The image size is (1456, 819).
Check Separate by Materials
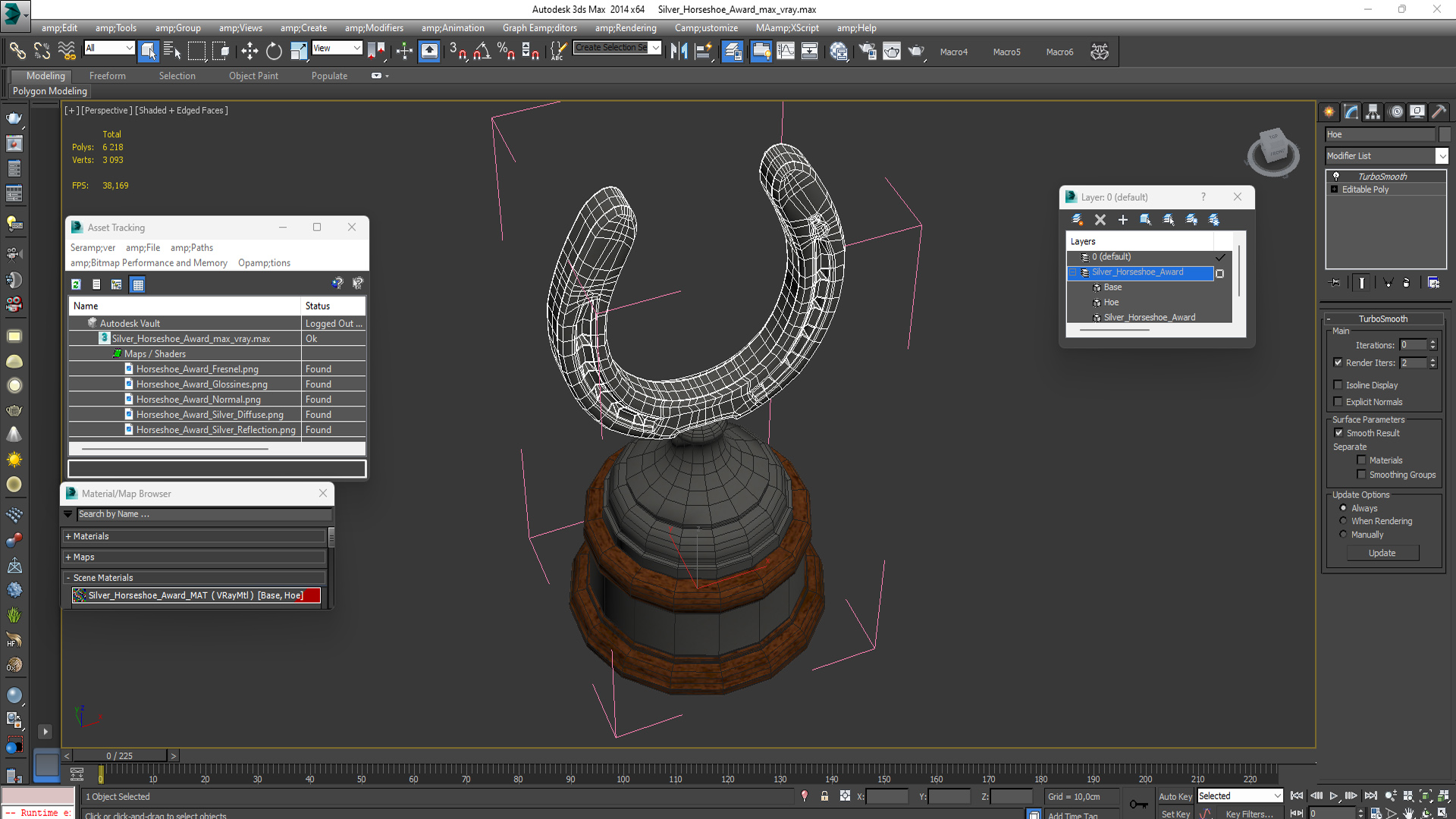pyautogui.click(x=1361, y=460)
